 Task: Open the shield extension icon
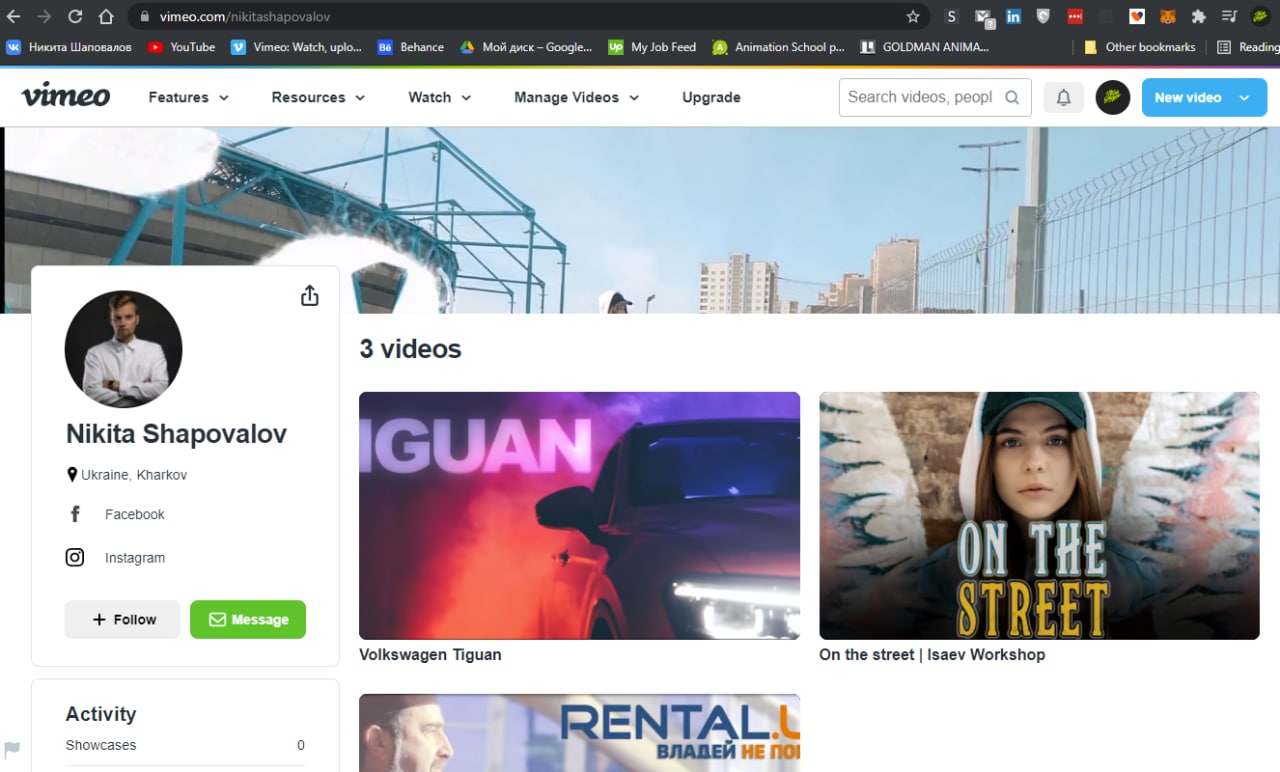coord(1043,17)
